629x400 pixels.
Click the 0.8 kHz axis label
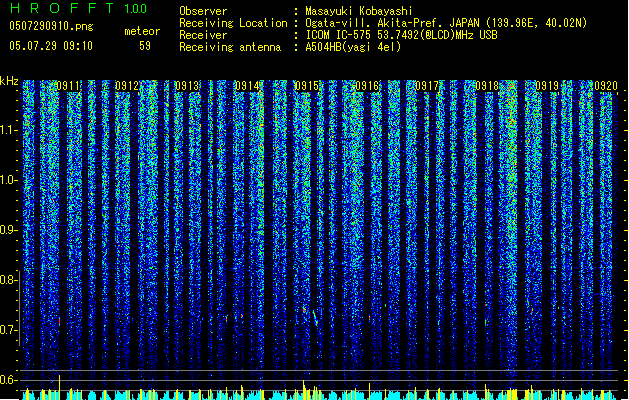8,280
